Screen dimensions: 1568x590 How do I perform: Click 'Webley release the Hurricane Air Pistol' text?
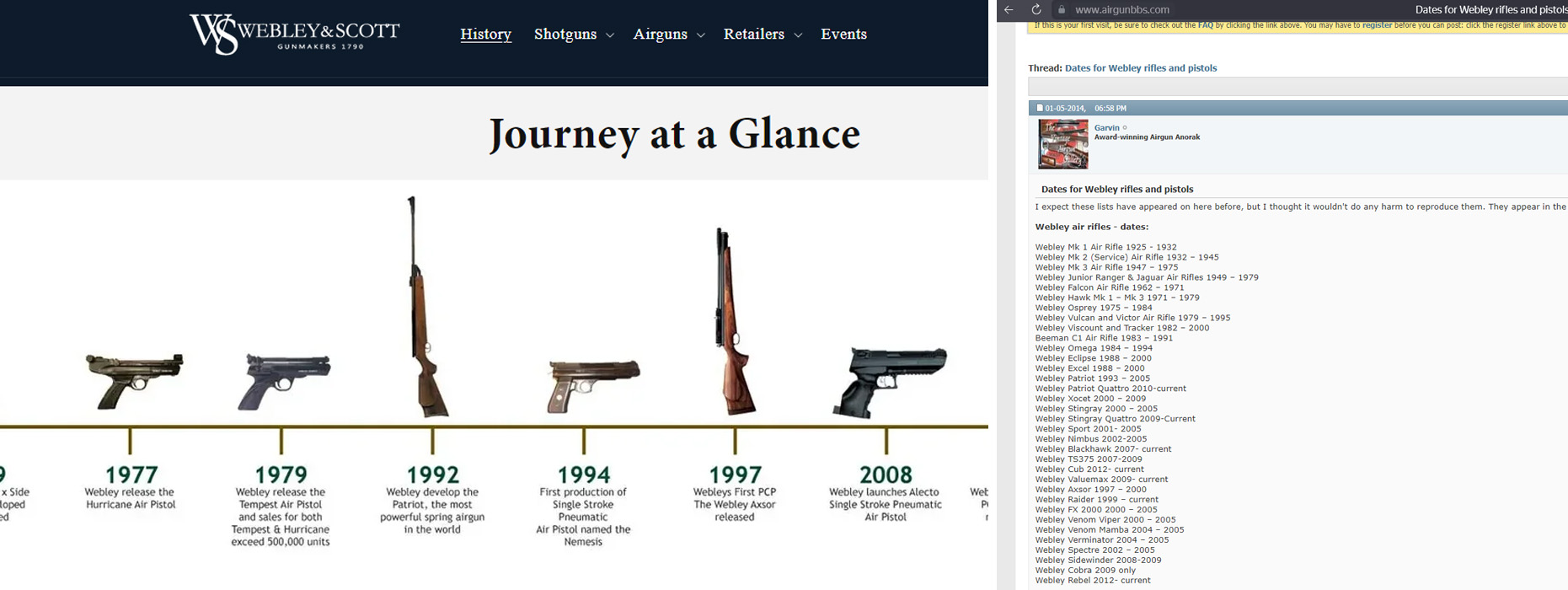point(130,498)
